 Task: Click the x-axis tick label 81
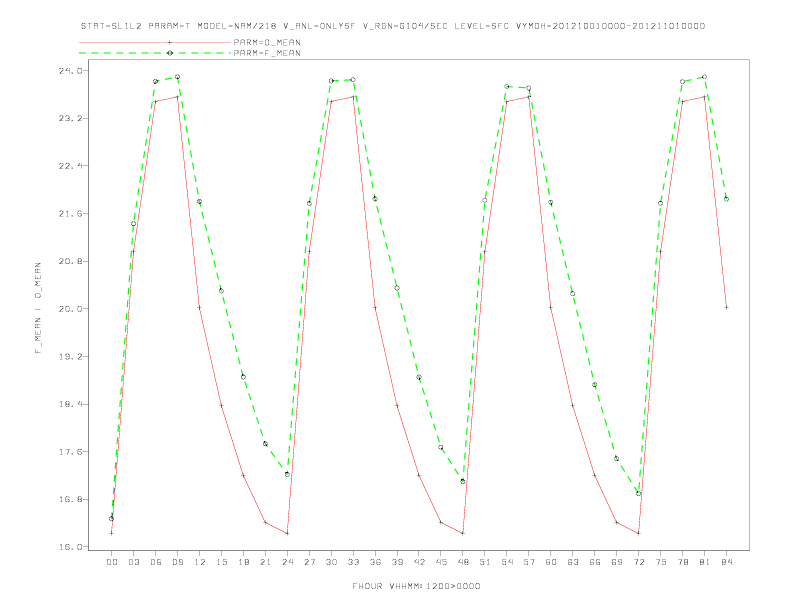pyautogui.click(x=705, y=562)
